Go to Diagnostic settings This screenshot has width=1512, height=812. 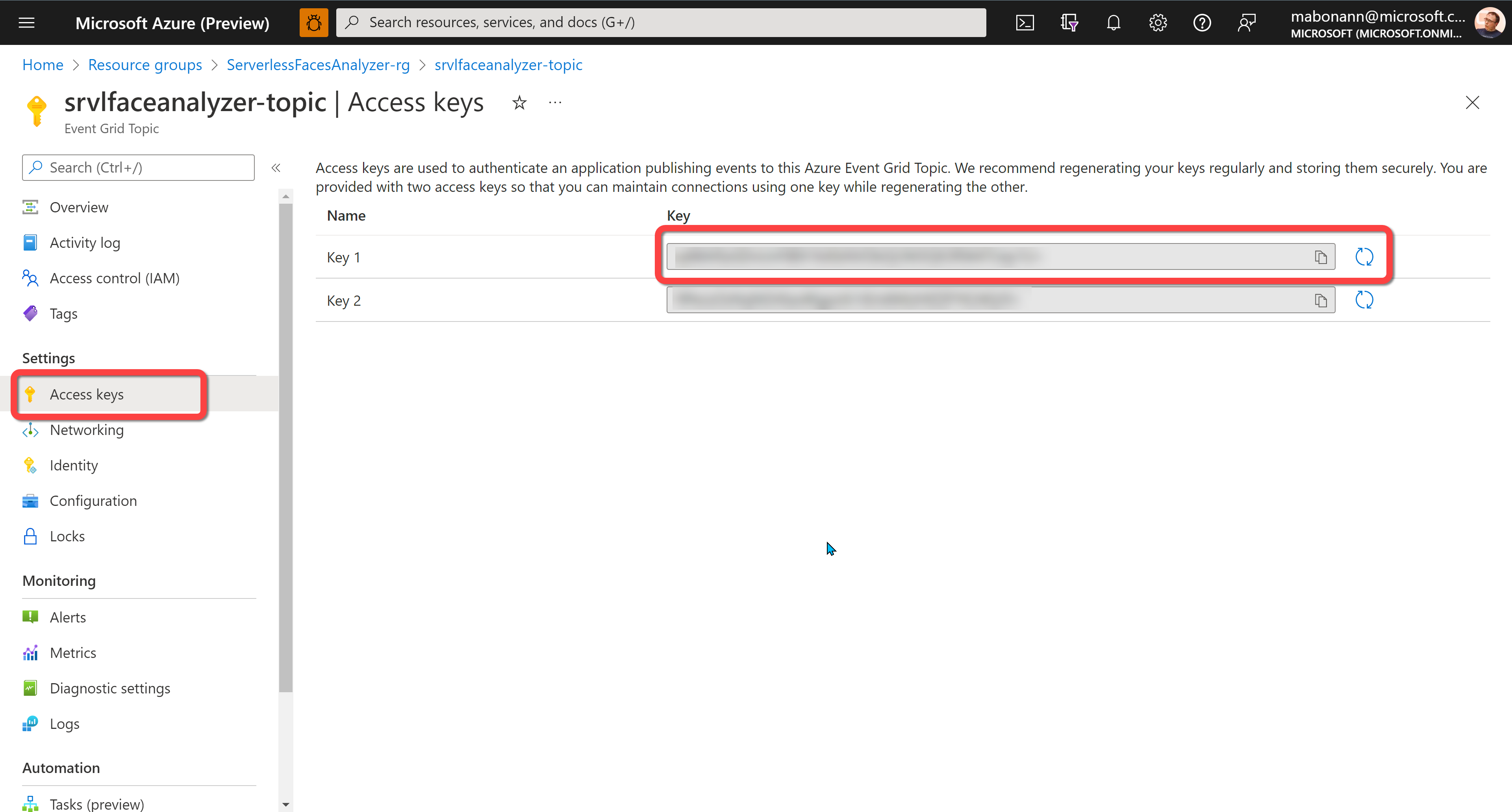coord(110,688)
